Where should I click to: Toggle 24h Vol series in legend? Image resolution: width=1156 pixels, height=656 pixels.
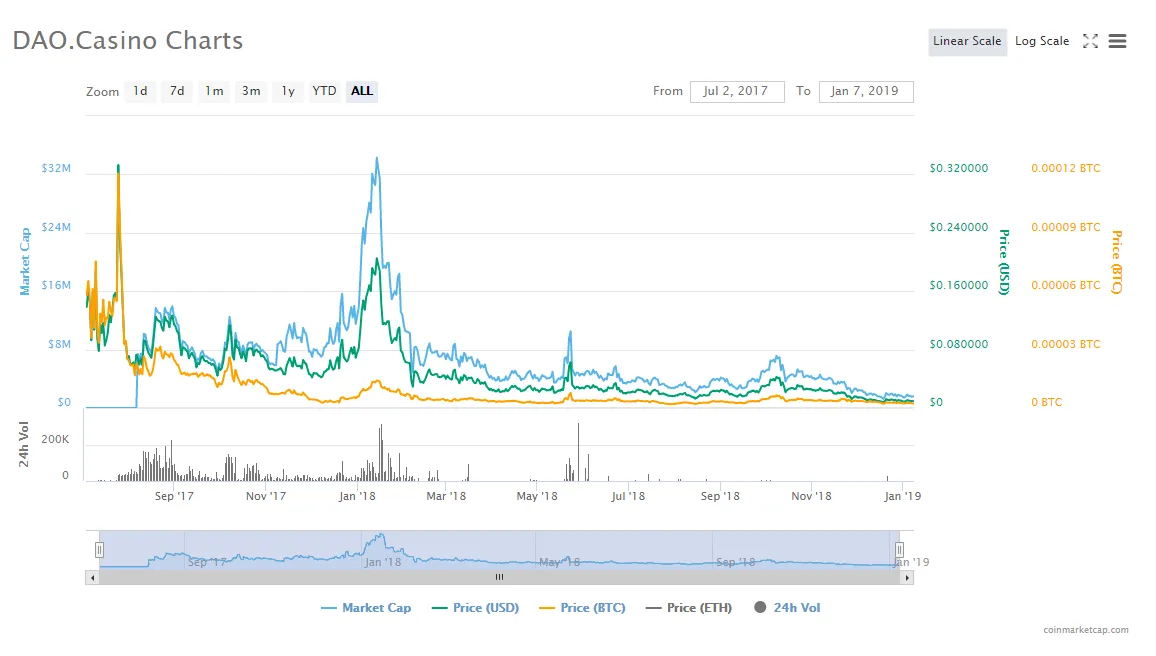787,607
